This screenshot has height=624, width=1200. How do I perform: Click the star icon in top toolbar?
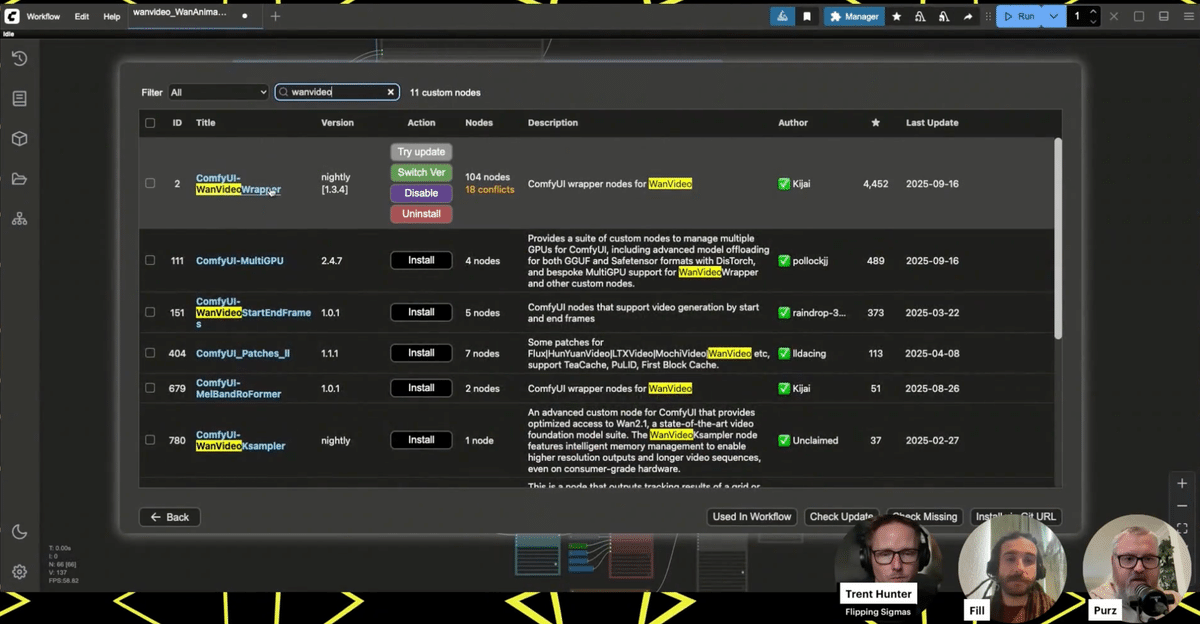pyautogui.click(x=896, y=16)
